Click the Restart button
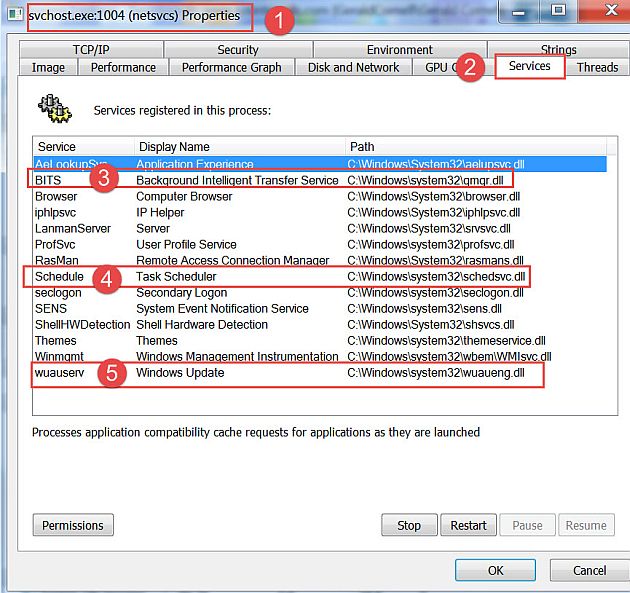This screenshot has width=630, height=593. [x=468, y=525]
